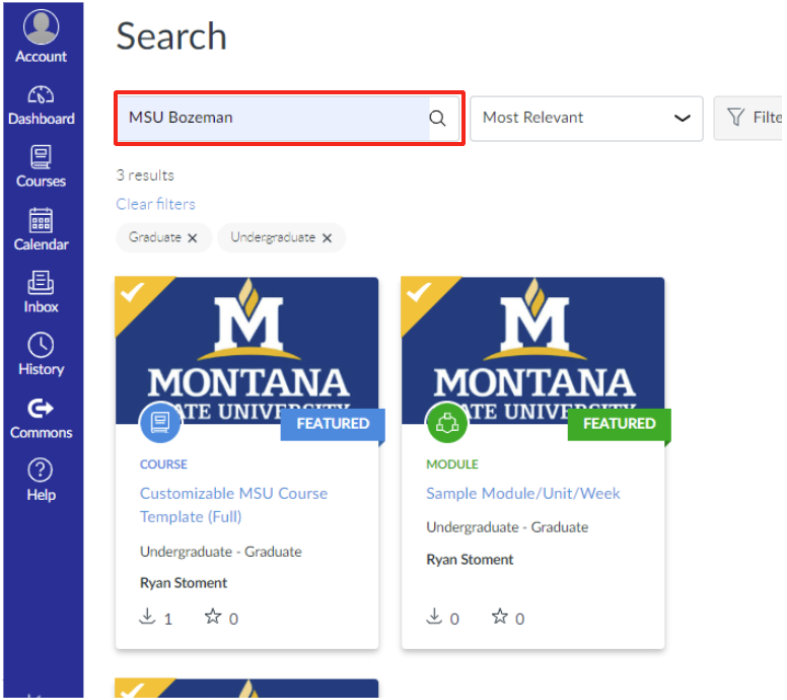Open History in the sidebar
The image size is (787, 700).
pyautogui.click(x=41, y=356)
